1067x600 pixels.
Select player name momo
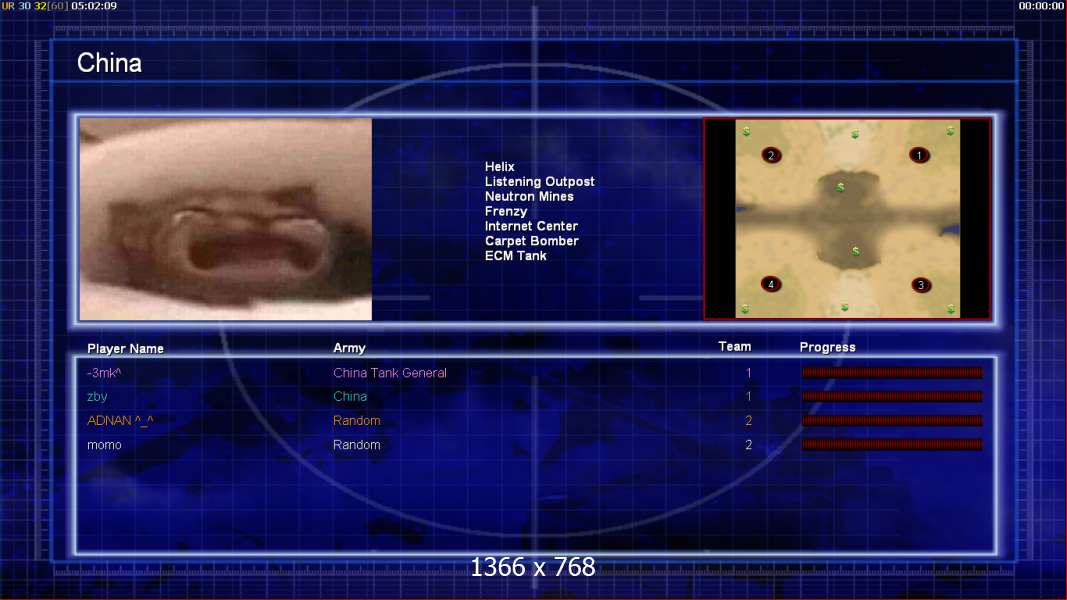[104, 445]
